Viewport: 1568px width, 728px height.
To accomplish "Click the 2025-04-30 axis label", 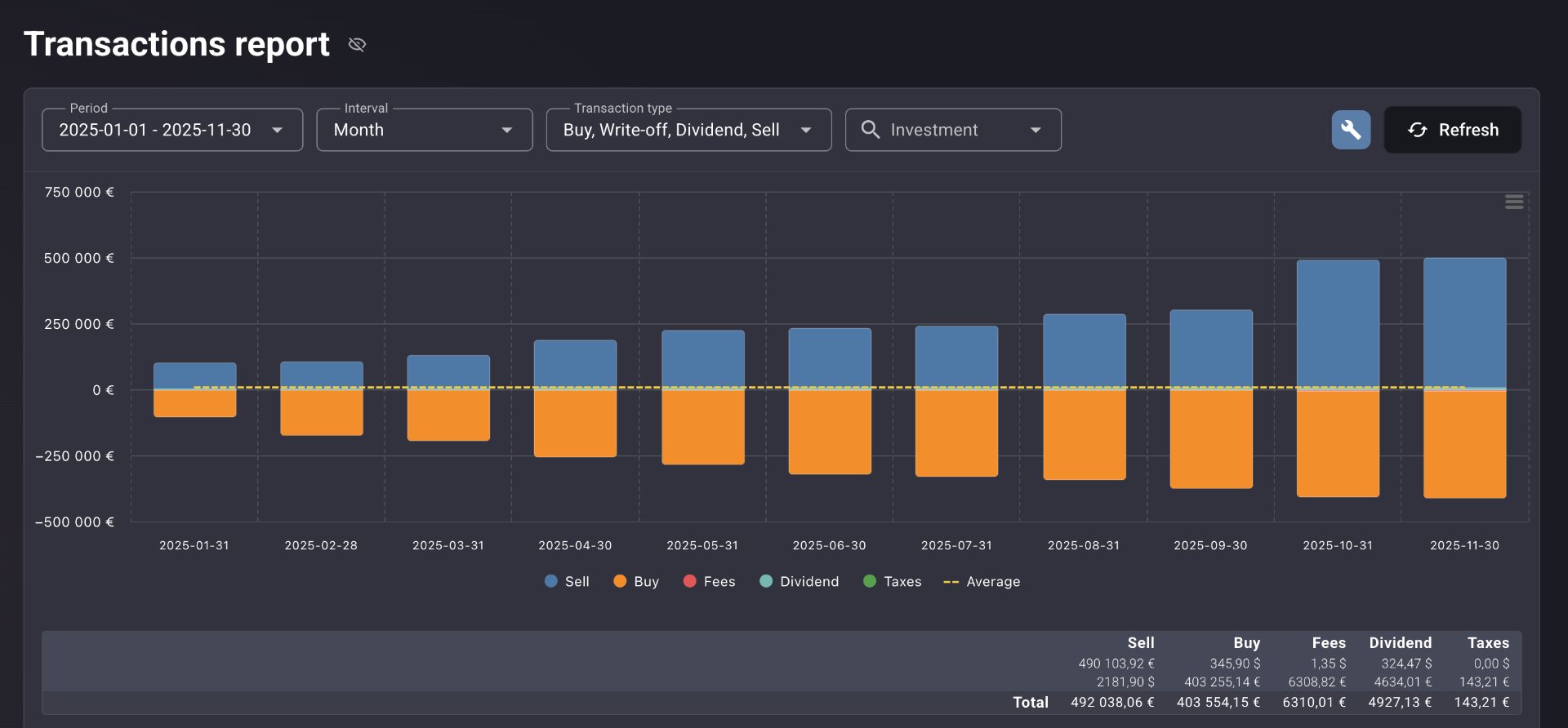I will [575, 545].
